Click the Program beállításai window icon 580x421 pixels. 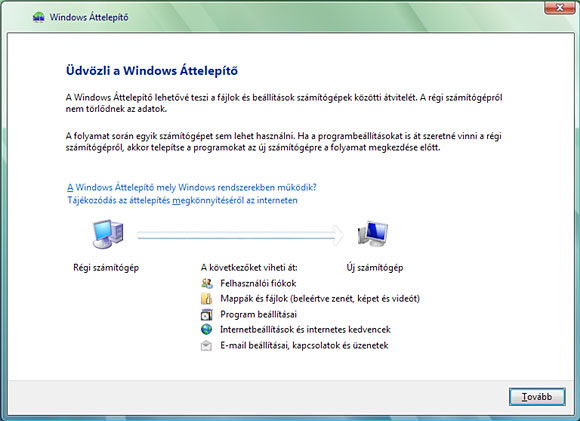[206, 314]
